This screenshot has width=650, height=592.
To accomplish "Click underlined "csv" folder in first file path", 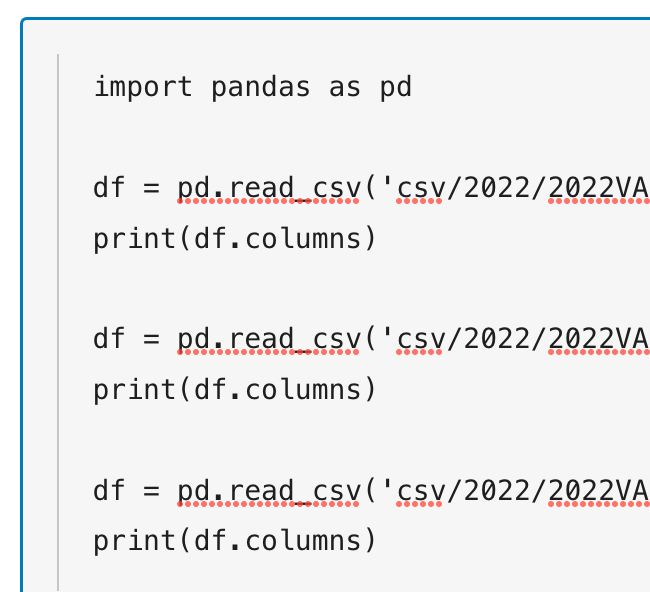I will (420, 189).
